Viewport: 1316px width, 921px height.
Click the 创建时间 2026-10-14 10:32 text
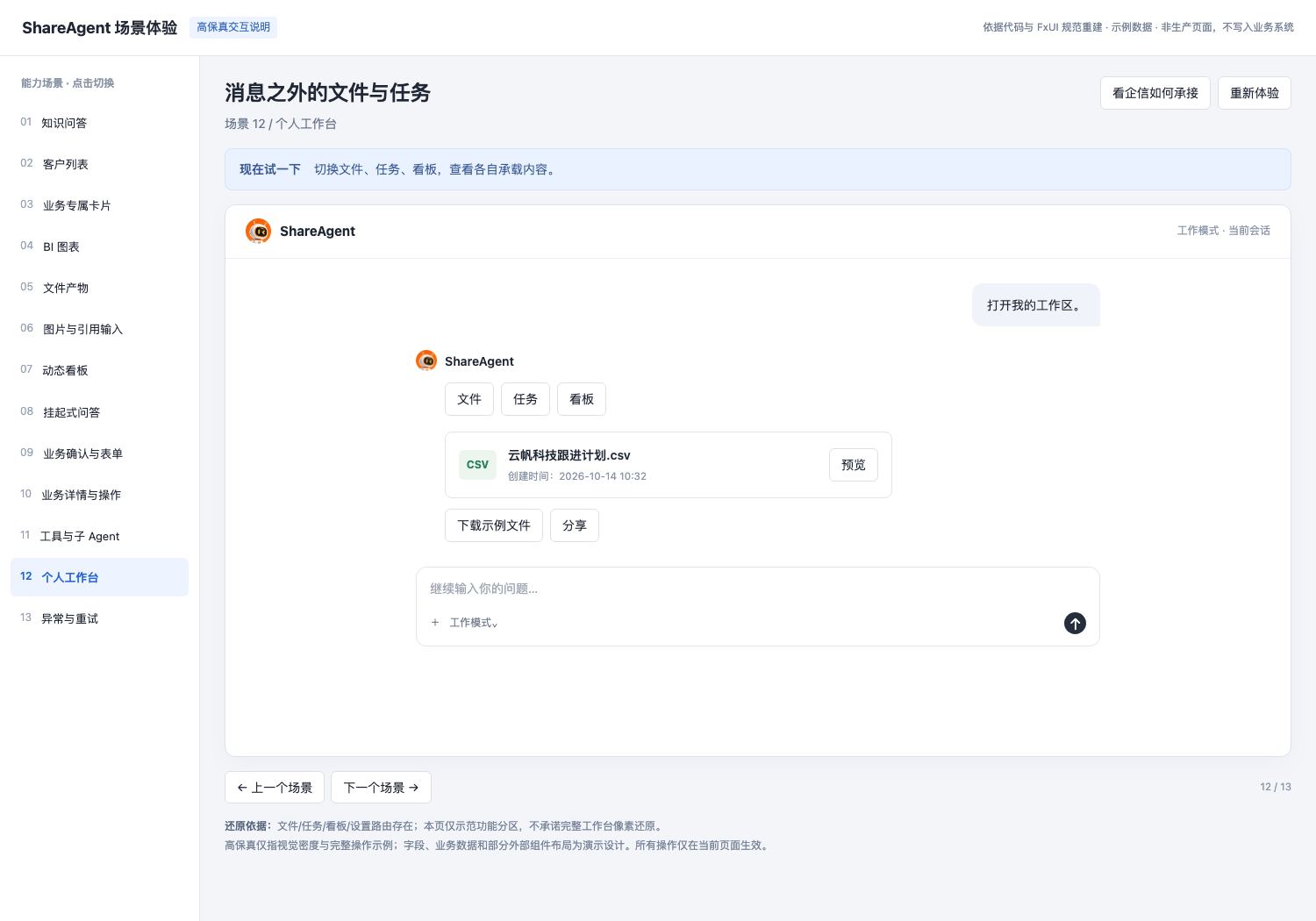tap(577, 476)
